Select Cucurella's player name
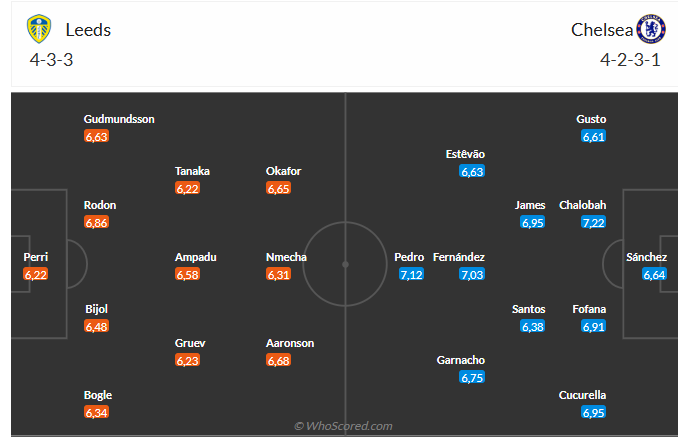Screen dimensions: 678x437 (x=582, y=395)
